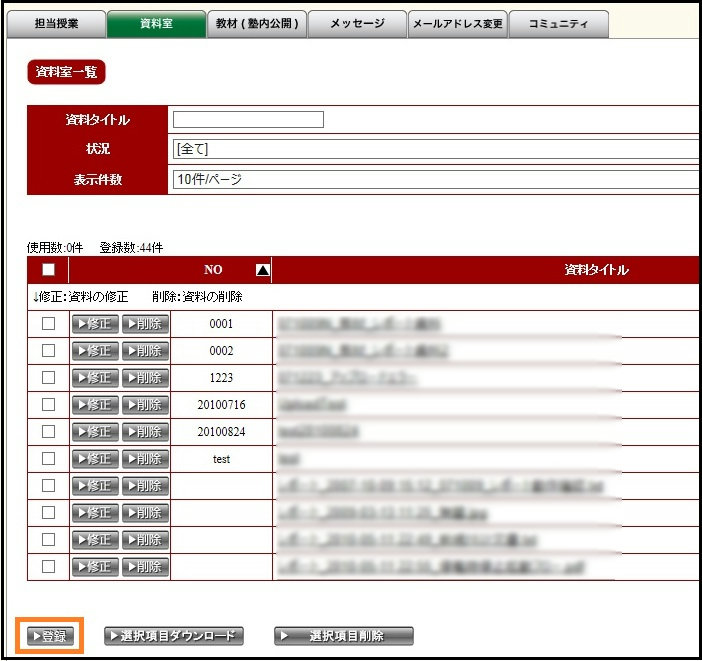Sort list by NO column arrow icon
Image resolution: width=702 pixels, height=661 pixels.
coord(263,270)
